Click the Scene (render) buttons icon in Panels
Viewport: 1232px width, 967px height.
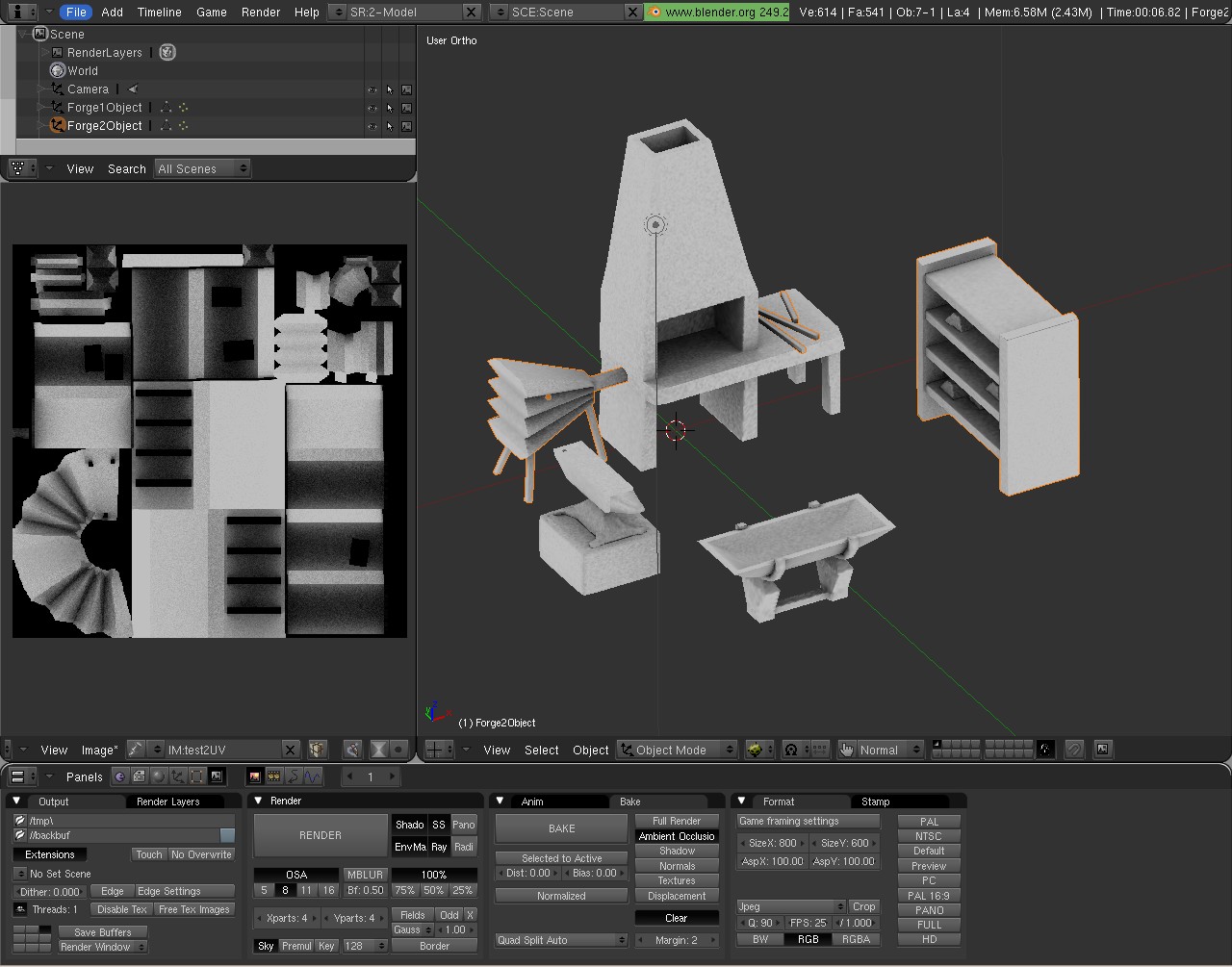coord(217,776)
